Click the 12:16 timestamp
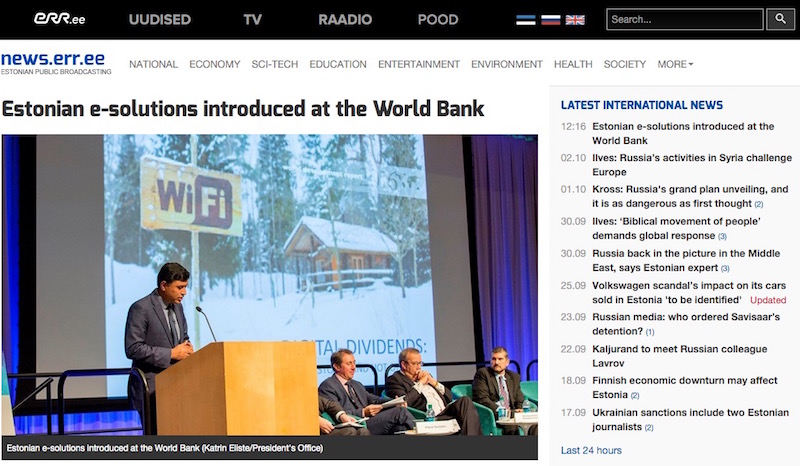 tap(573, 126)
